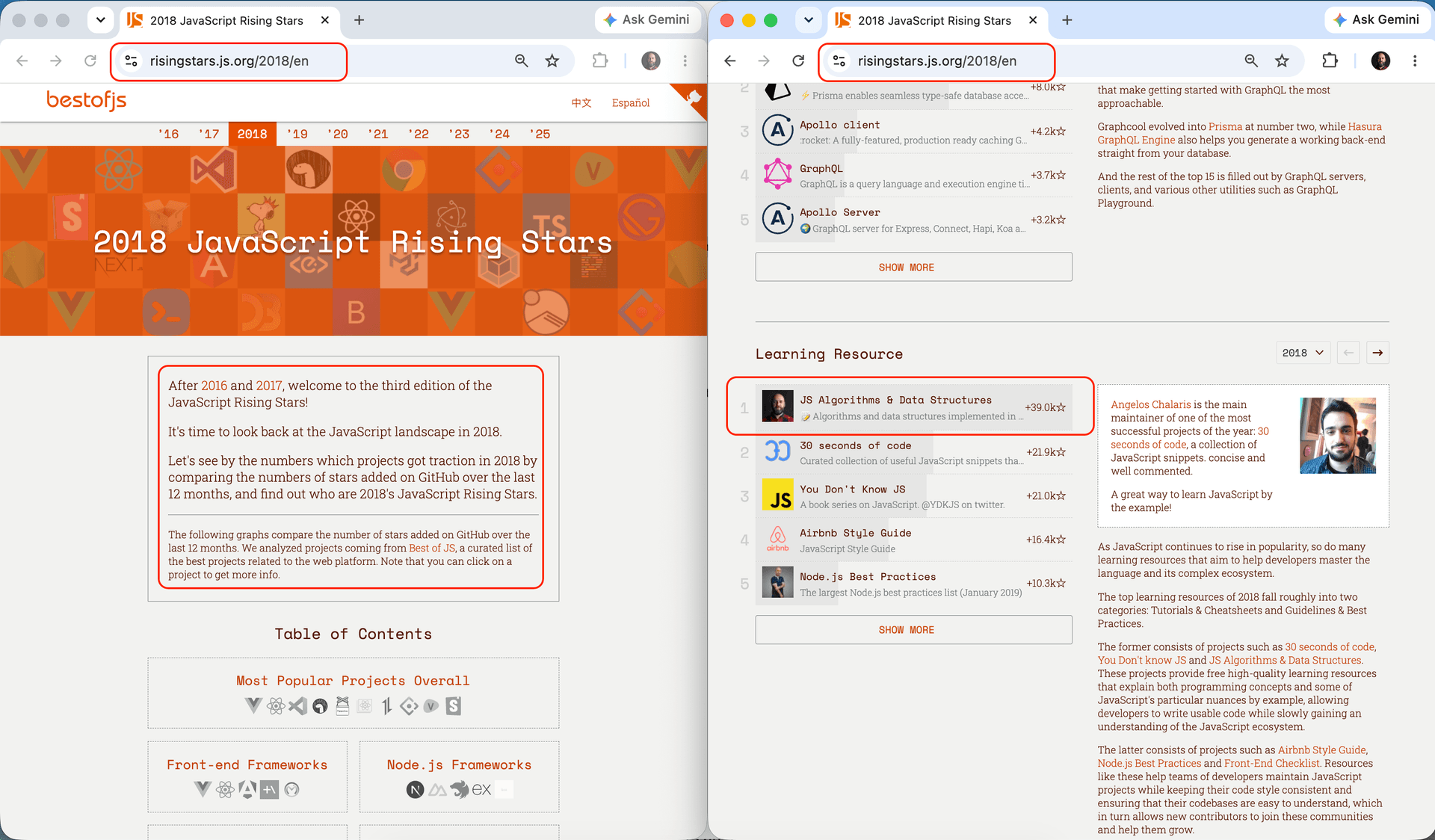Click the Node.js Best Practices row avatar
The height and width of the screenshot is (840, 1435).
(777, 583)
